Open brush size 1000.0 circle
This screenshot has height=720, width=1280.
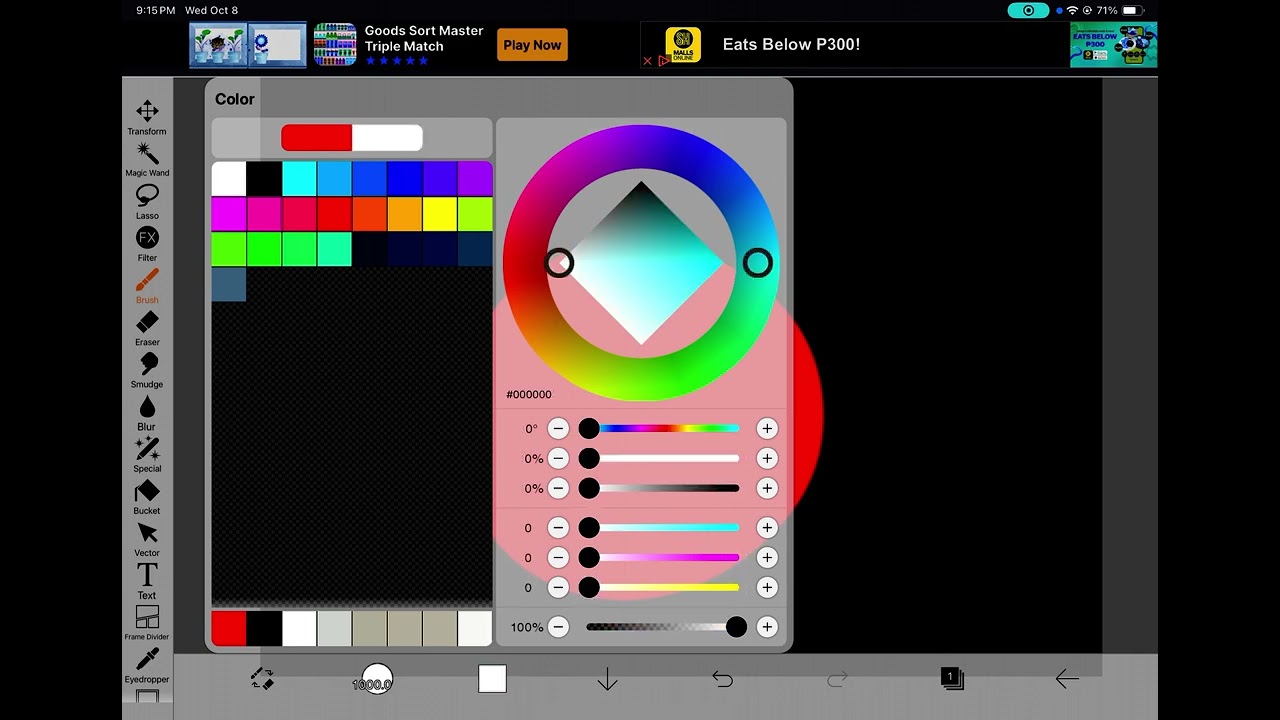(x=377, y=680)
